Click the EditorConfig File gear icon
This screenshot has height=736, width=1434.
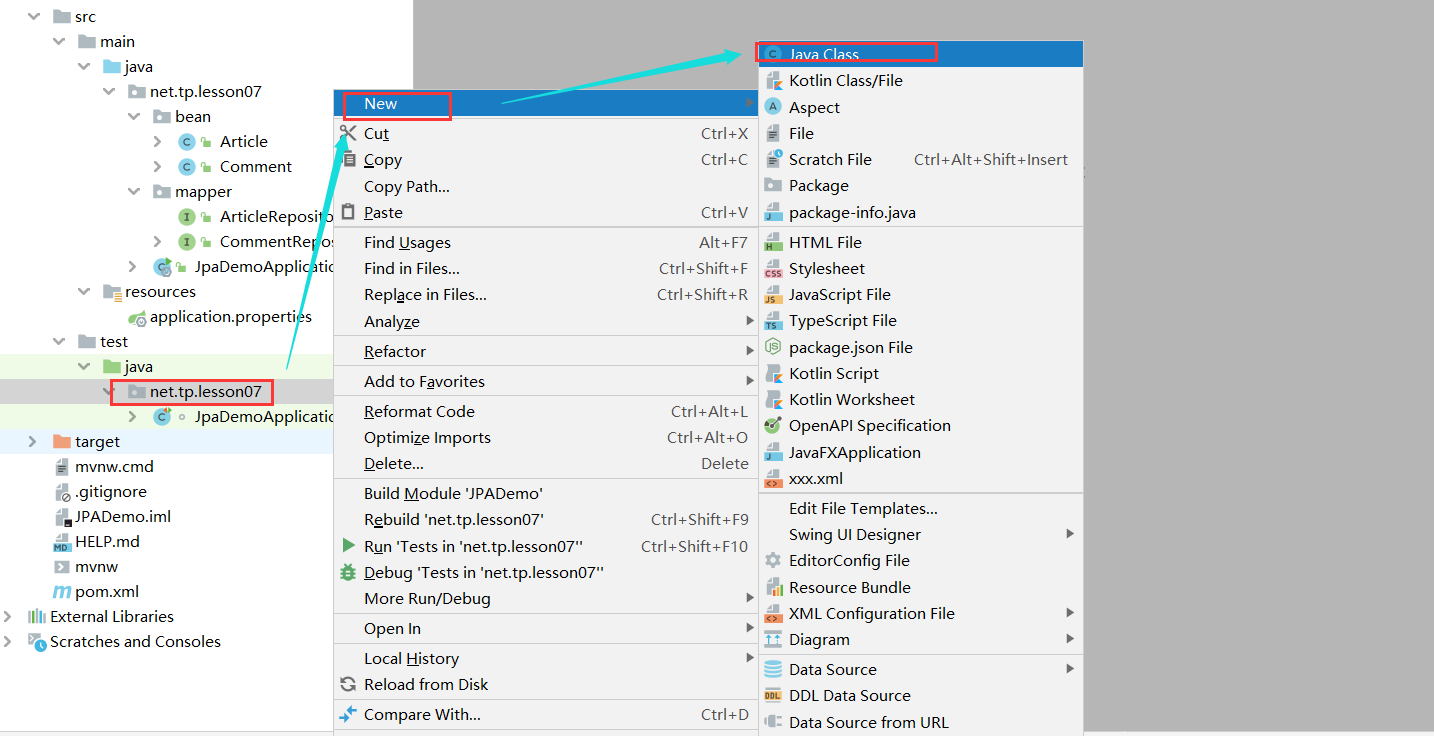pos(773,560)
